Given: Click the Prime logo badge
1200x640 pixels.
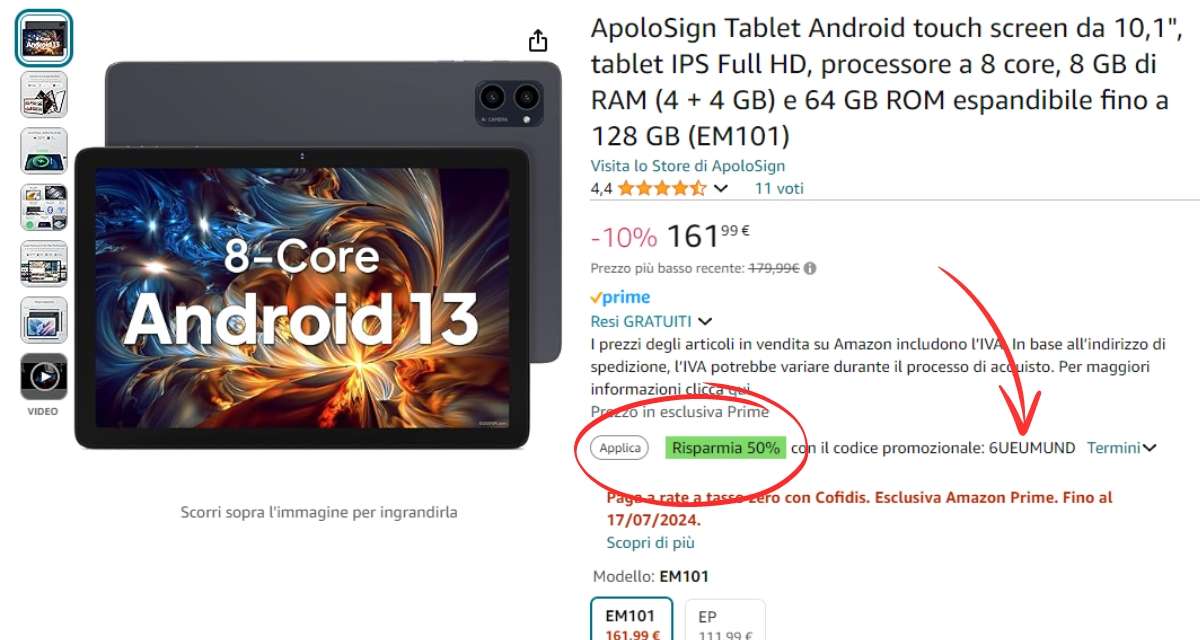Looking at the screenshot, I should [x=620, y=297].
